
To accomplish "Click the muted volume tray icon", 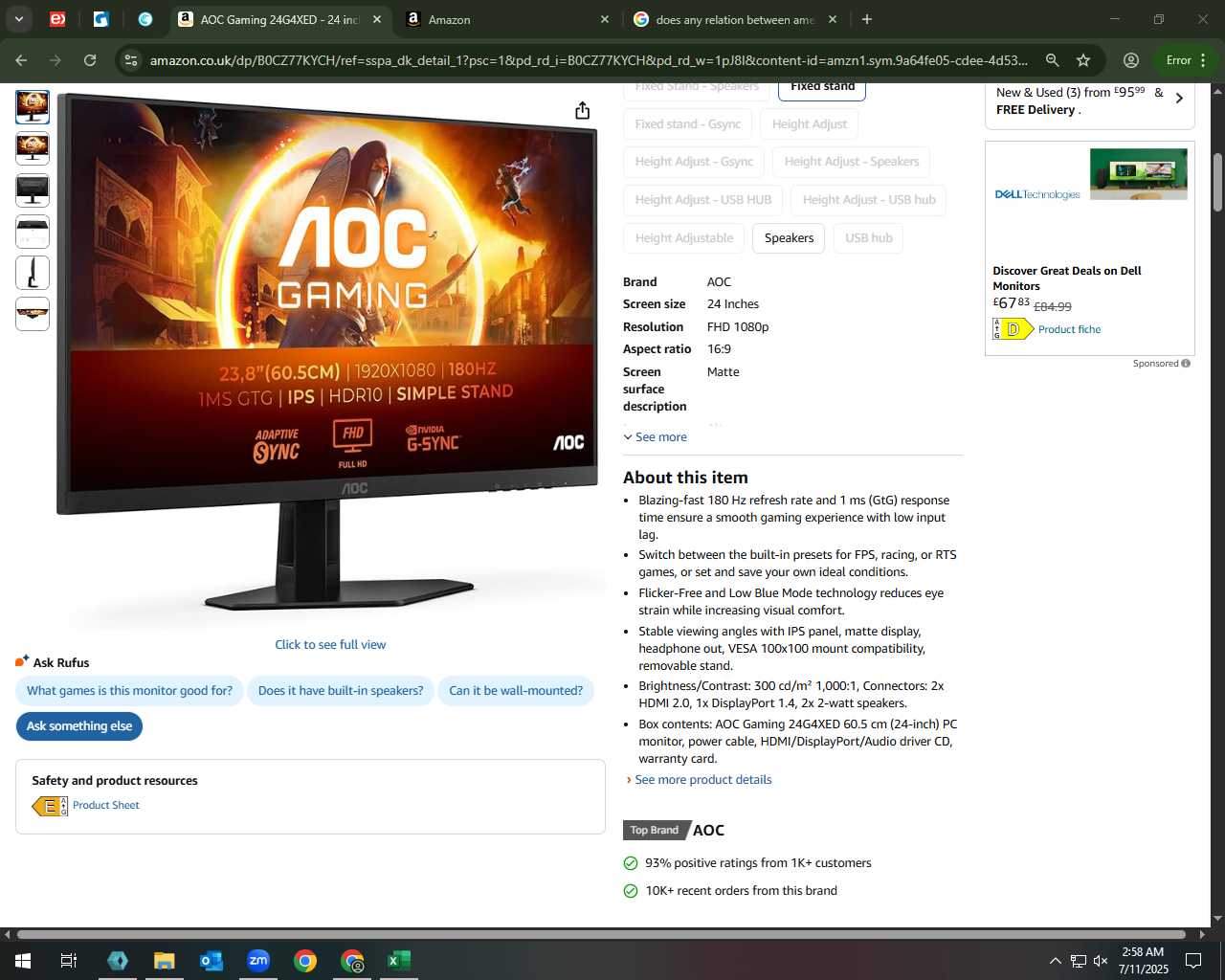I will pyautogui.click(x=1101, y=961).
